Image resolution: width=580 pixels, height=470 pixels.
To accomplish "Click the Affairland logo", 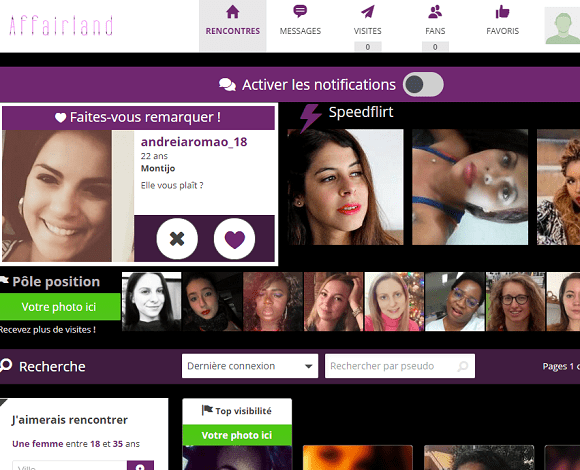I will [x=61, y=26].
